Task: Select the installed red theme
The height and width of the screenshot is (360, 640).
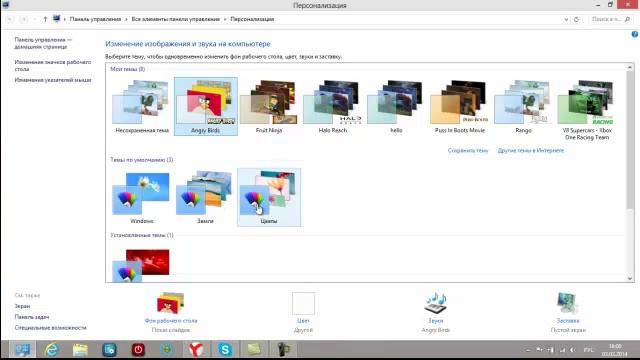Action: [x=141, y=265]
